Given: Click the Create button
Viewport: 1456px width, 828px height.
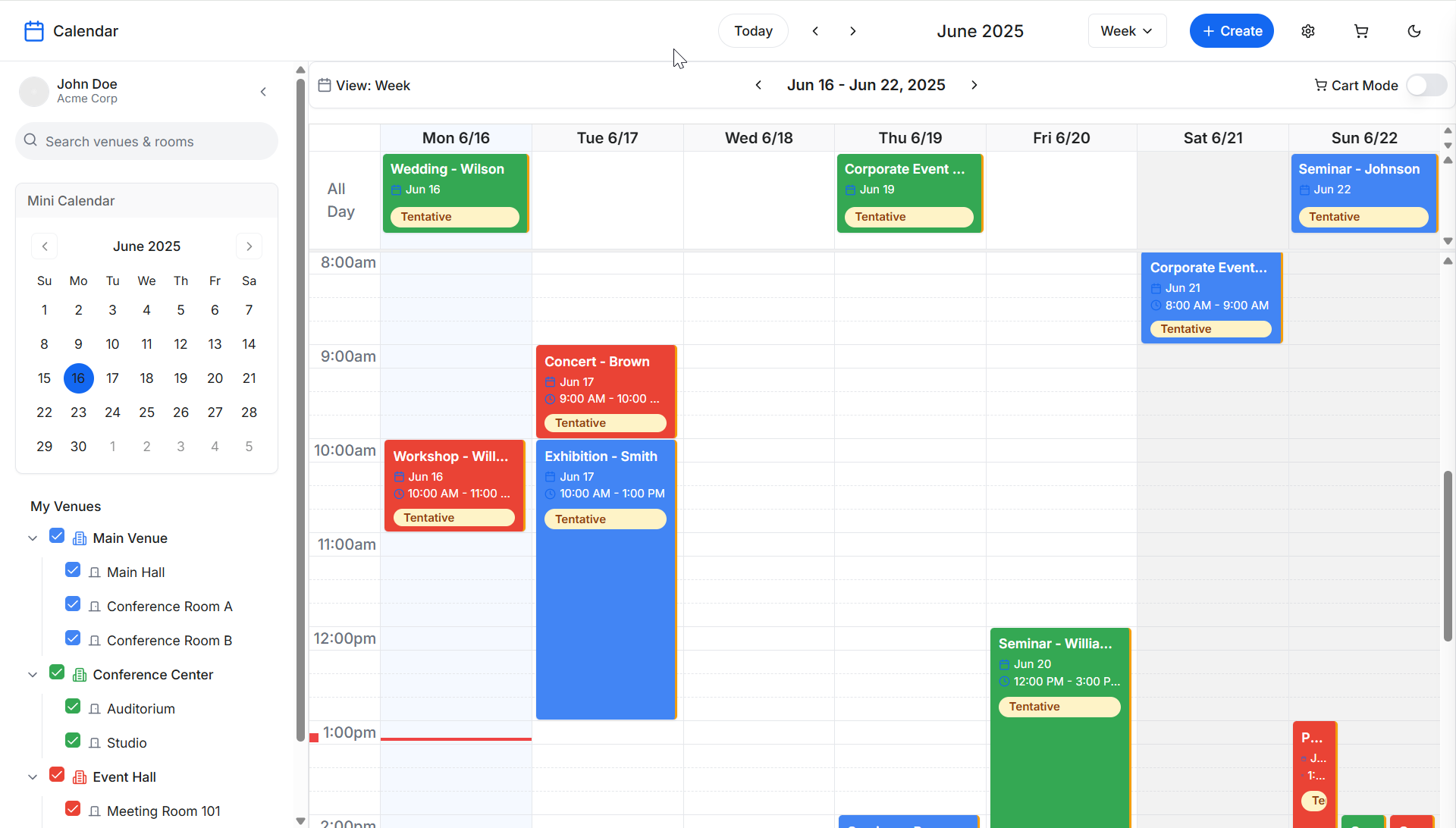Looking at the screenshot, I should point(1232,31).
